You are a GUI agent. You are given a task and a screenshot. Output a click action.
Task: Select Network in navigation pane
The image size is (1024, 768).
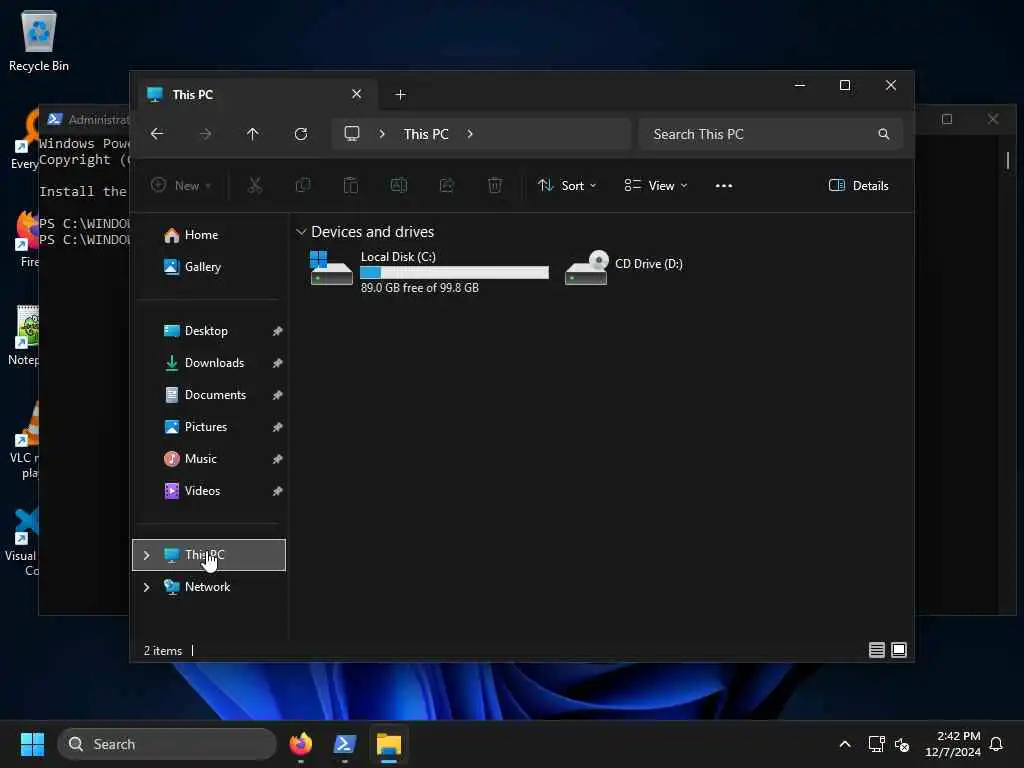coord(209,586)
